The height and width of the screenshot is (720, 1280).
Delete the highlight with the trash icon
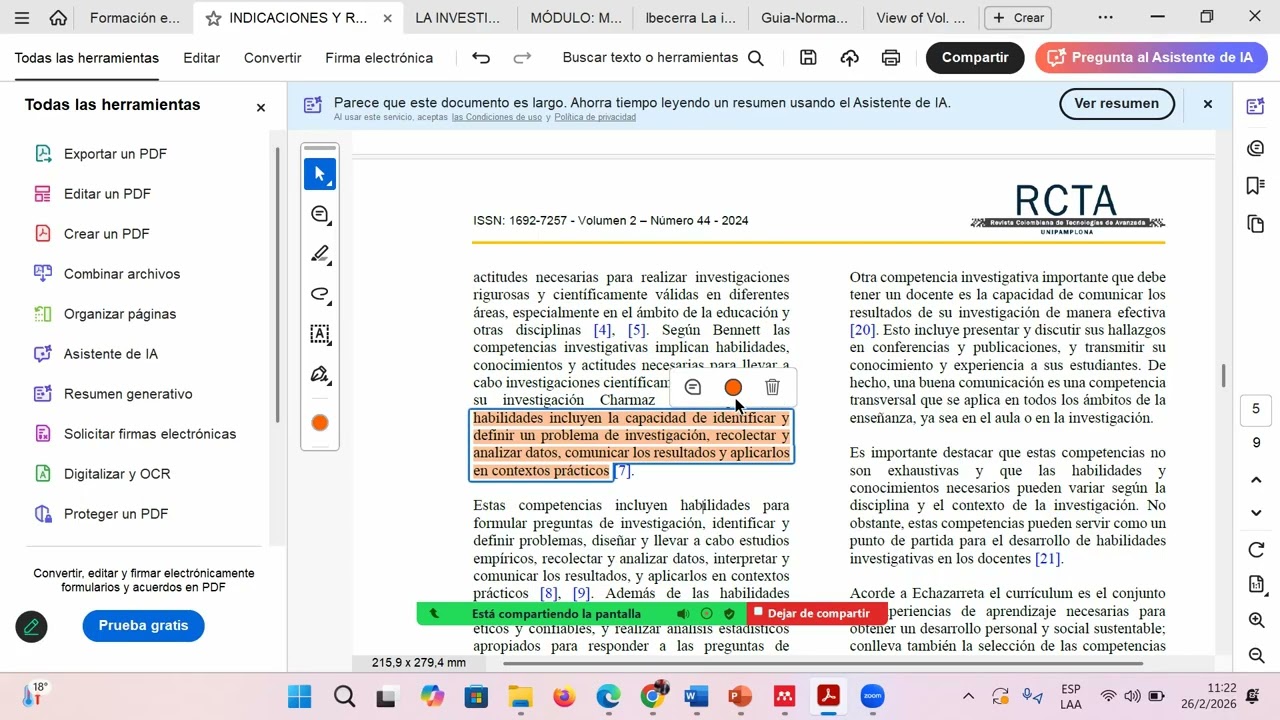(x=772, y=387)
